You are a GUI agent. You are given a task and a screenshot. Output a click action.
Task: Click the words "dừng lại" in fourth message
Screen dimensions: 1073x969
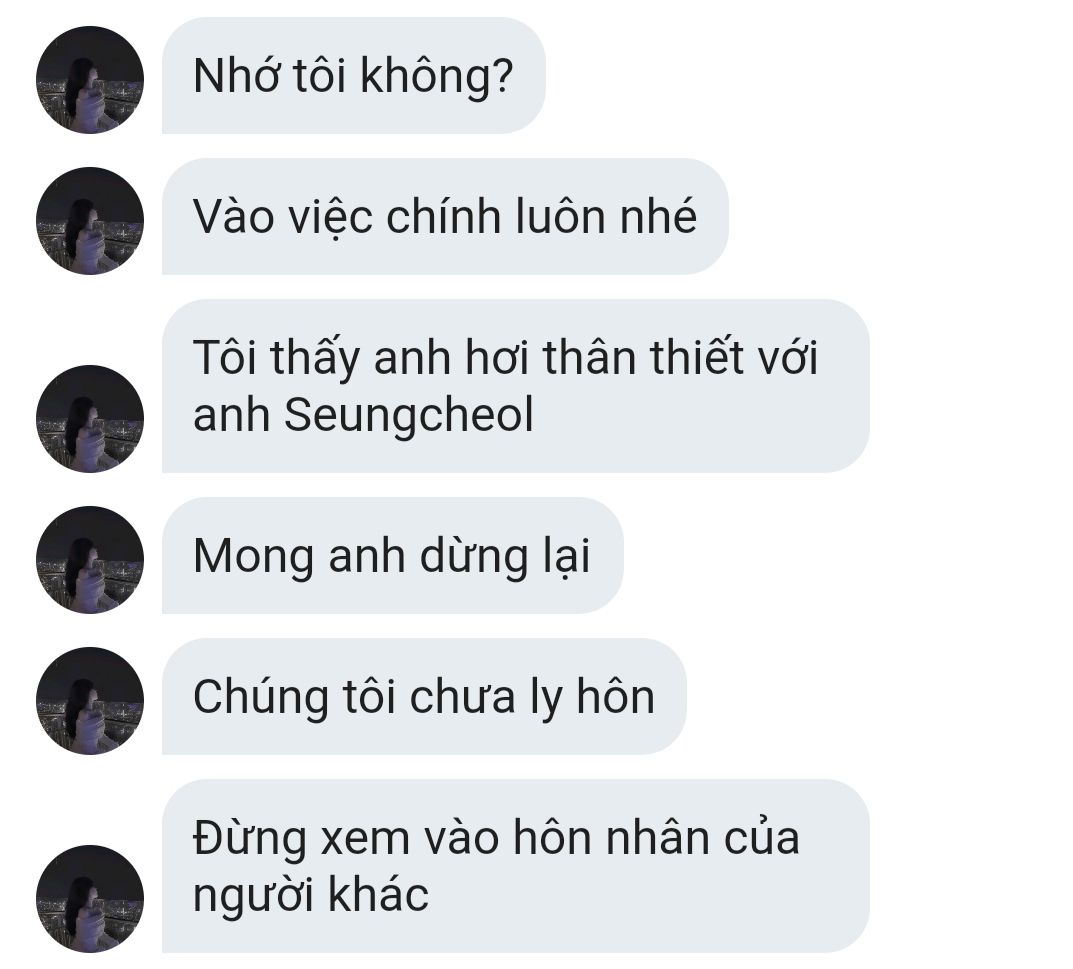504,556
